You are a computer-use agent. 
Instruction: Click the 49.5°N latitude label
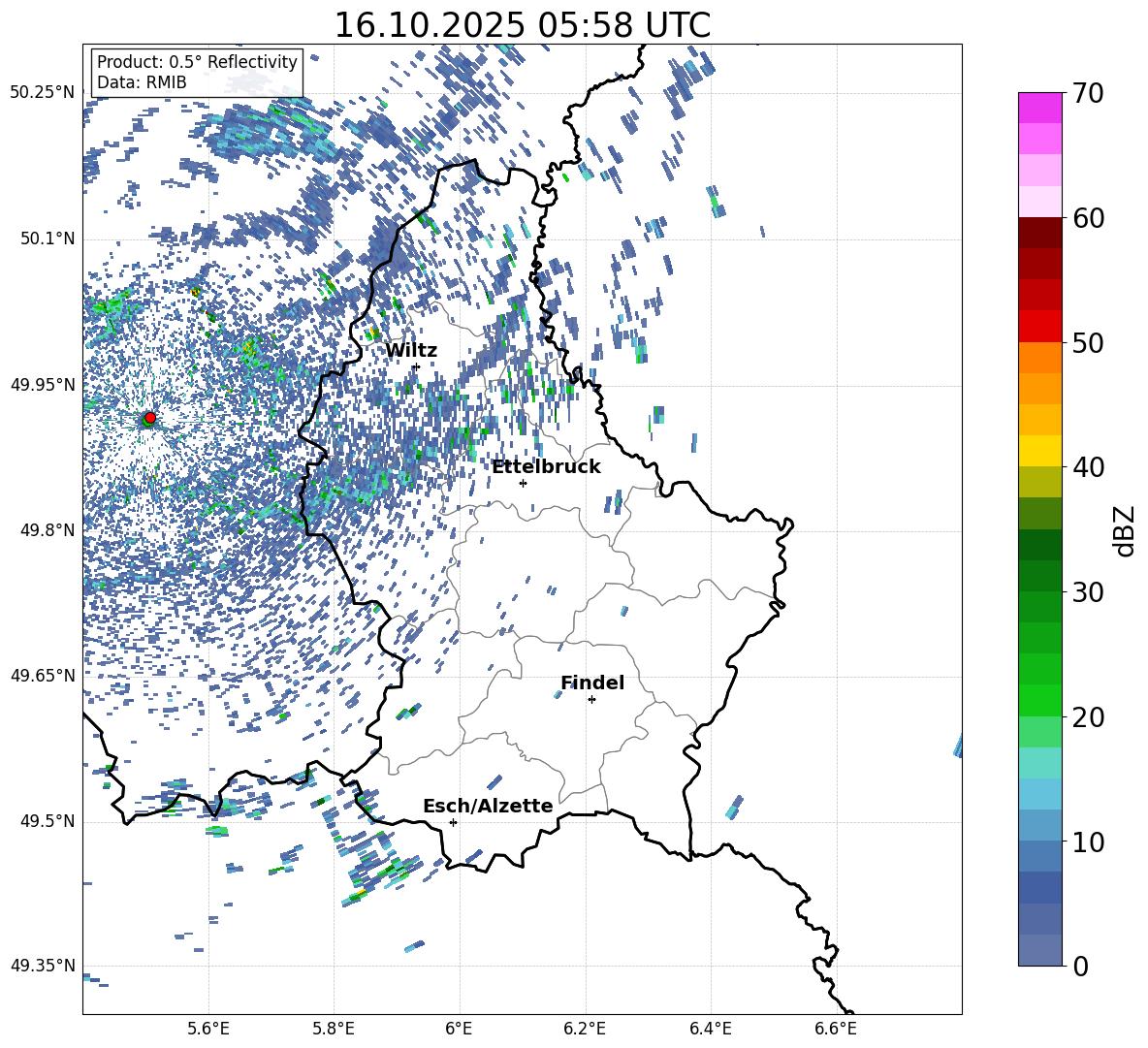pos(47,821)
